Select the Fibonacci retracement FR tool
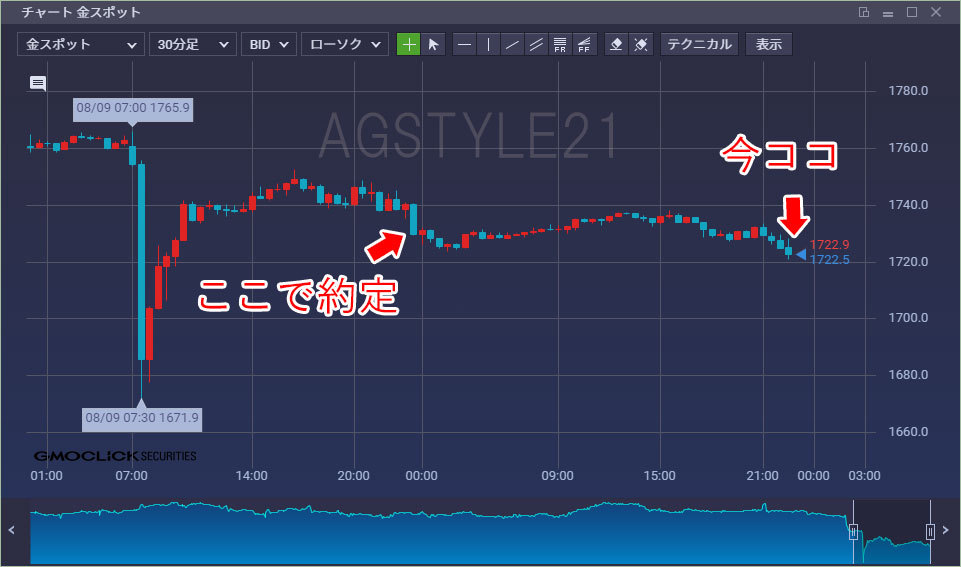The width and height of the screenshot is (961, 567). click(x=560, y=44)
